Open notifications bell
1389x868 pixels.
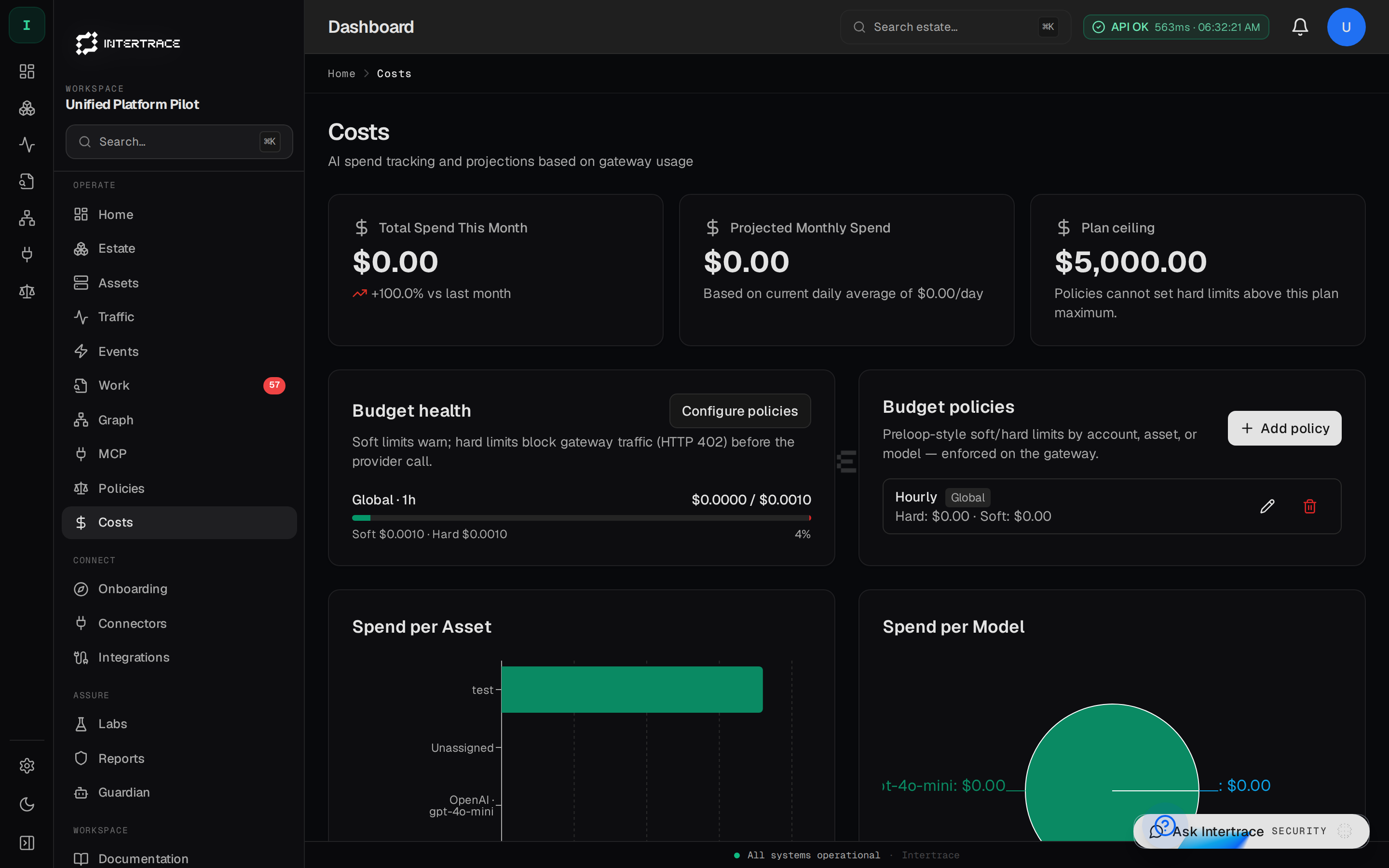tap(1300, 27)
